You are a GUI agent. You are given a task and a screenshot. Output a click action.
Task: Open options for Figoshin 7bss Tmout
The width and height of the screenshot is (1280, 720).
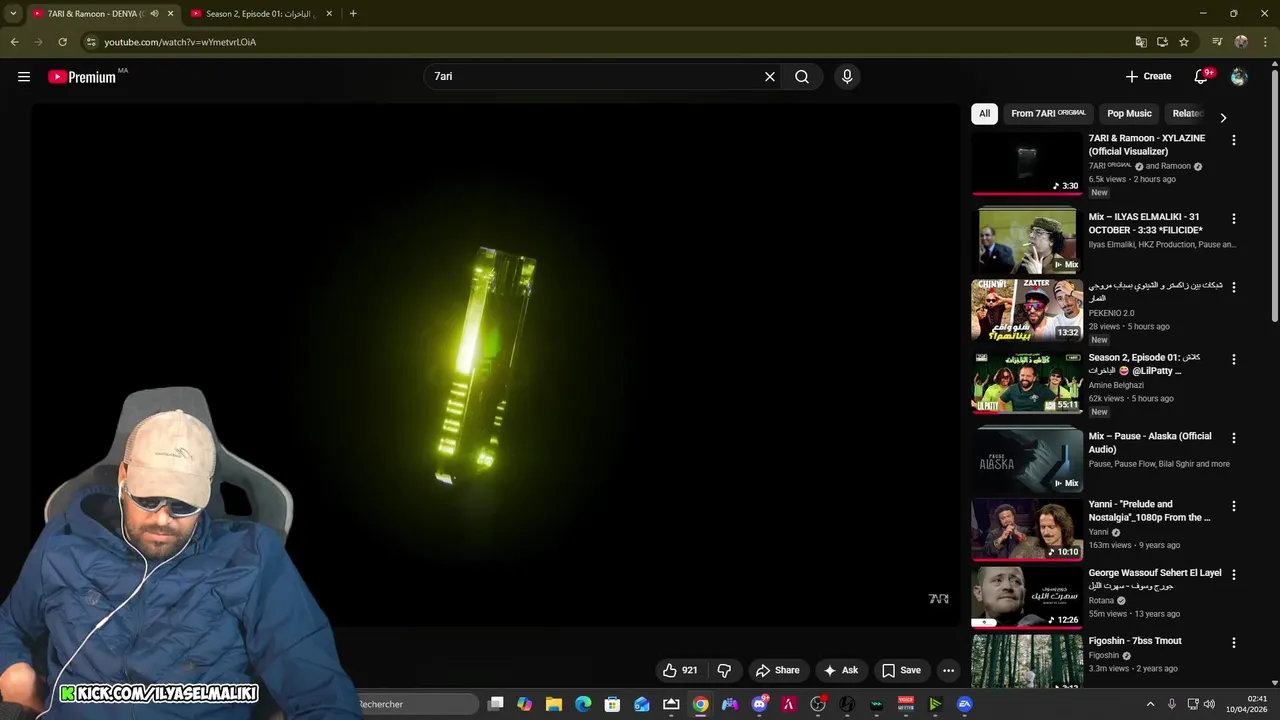click(1233, 643)
